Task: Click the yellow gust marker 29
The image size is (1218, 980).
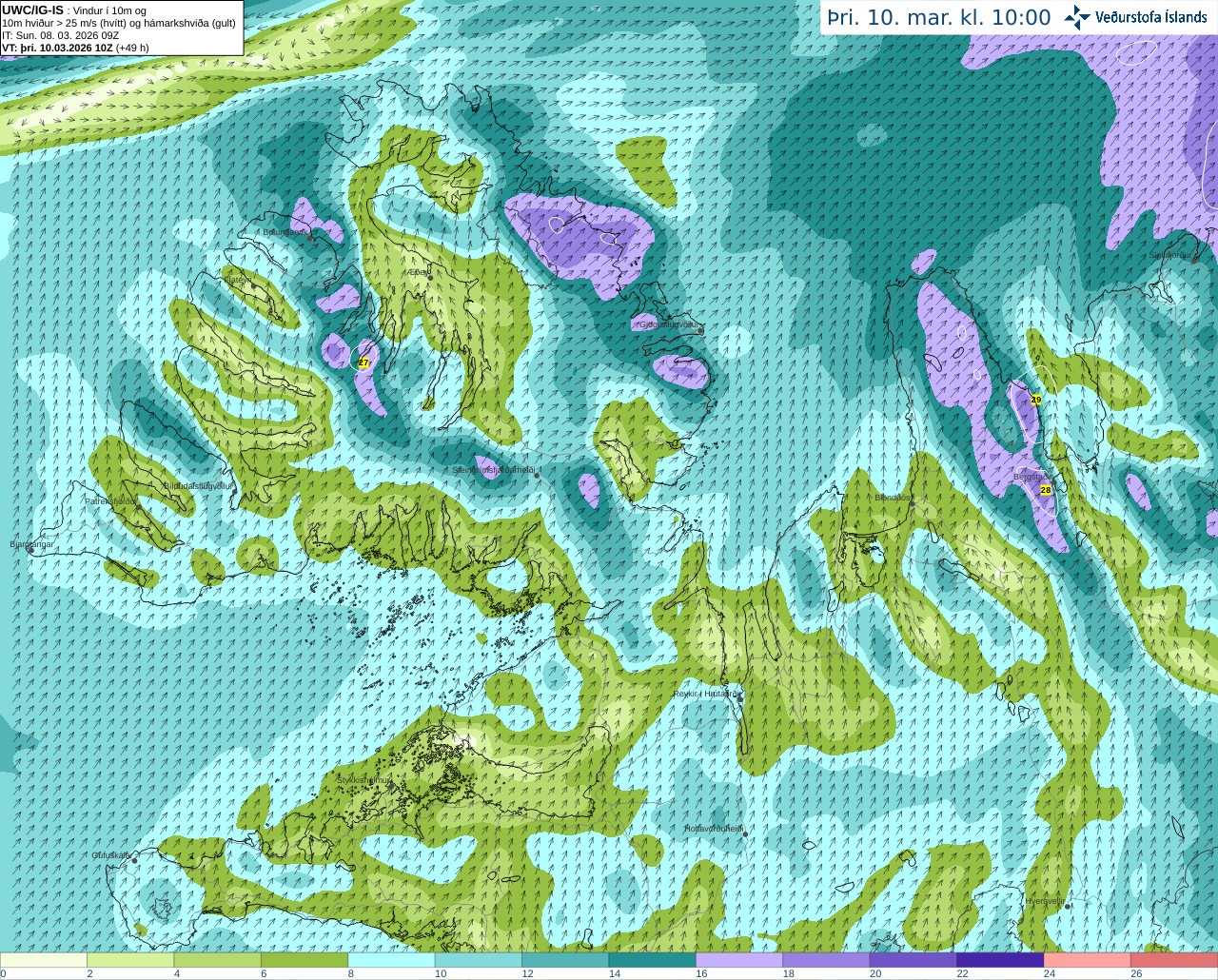Action: pyautogui.click(x=1036, y=400)
